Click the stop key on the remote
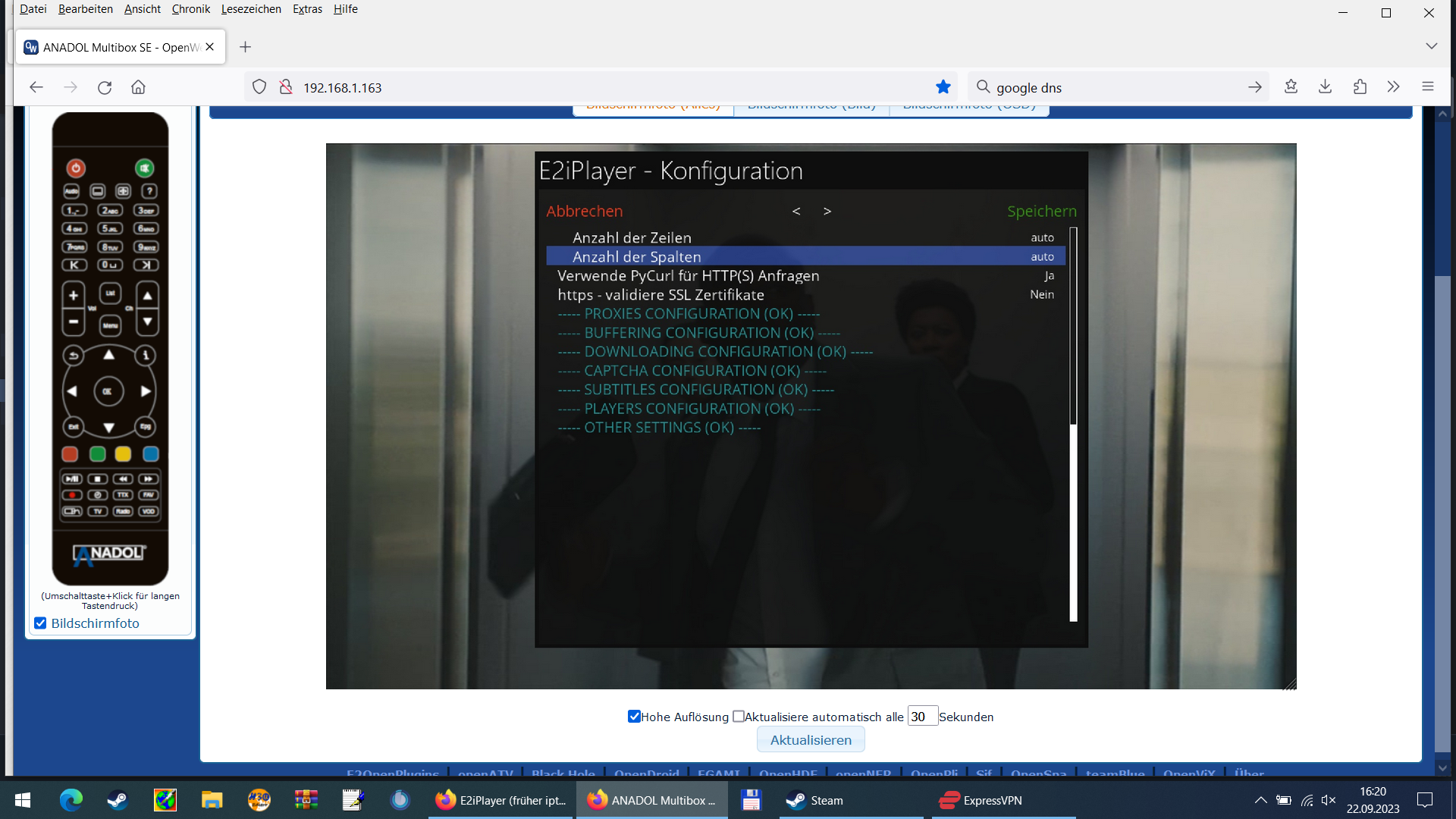 tap(98, 479)
